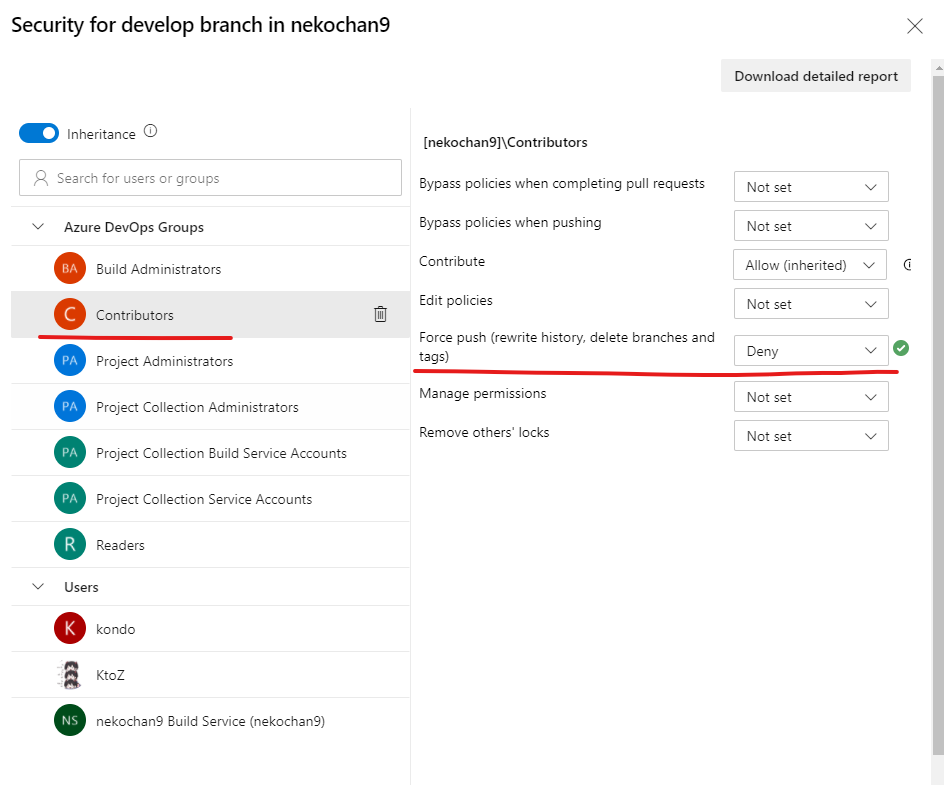
Task: Click the Contributors orange C avatar
Action: tap(70, 314)
